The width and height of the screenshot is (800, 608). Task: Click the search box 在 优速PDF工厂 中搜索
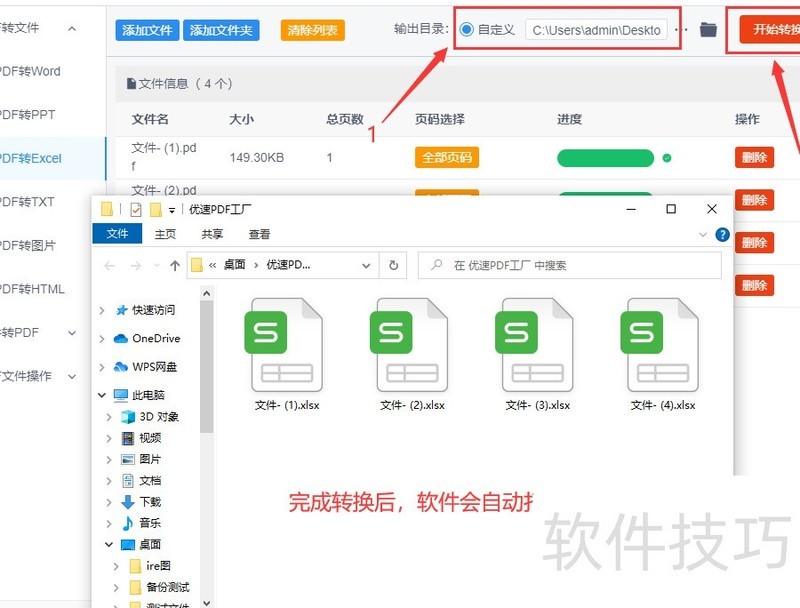click(569, 265)
